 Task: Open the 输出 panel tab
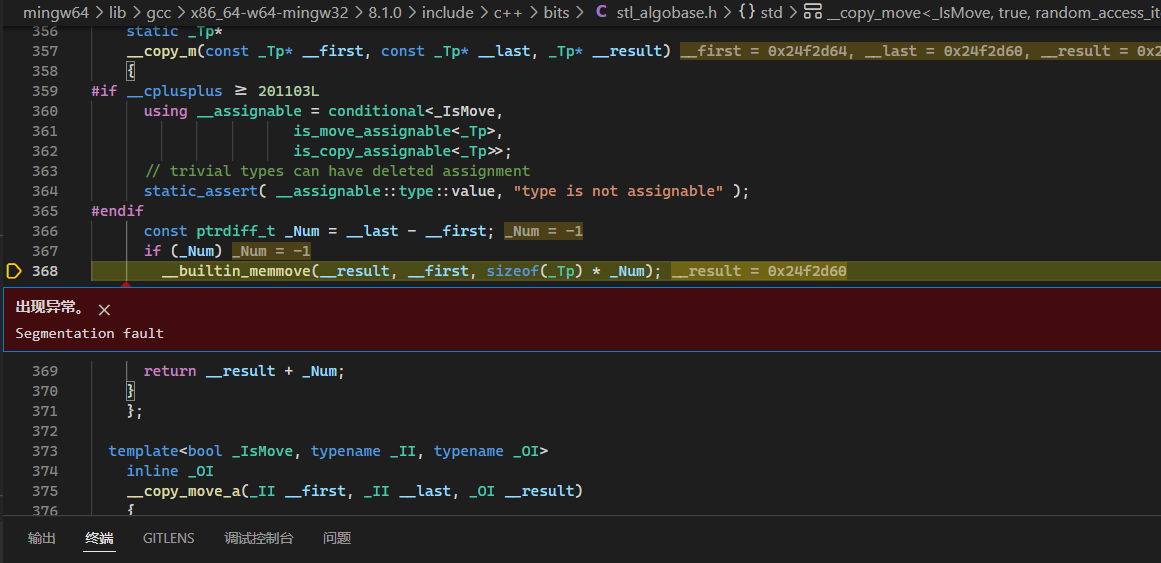(41, 539)
